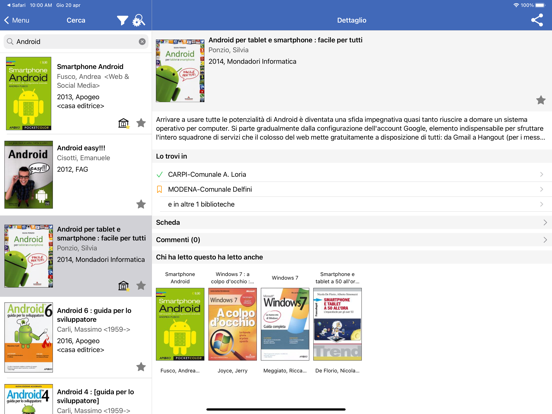Viewport: 552px width, 414px height.
Task: Tap green check icon next to CARPI library
Action: (x=159, y=174)
